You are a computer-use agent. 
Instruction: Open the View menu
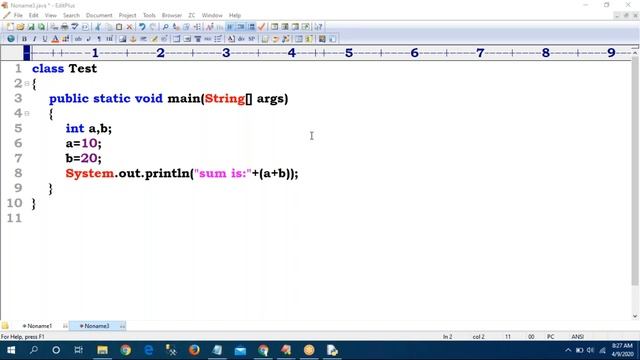51,16
